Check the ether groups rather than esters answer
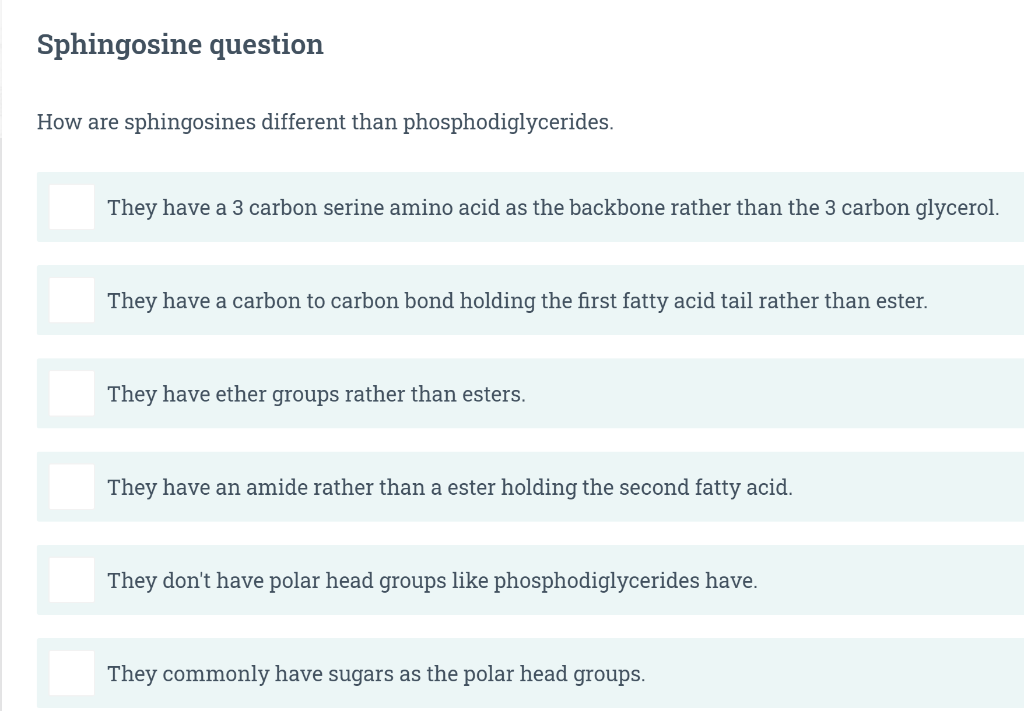The width and height of the screenshot is (1024, 711). tap(71, 393)
